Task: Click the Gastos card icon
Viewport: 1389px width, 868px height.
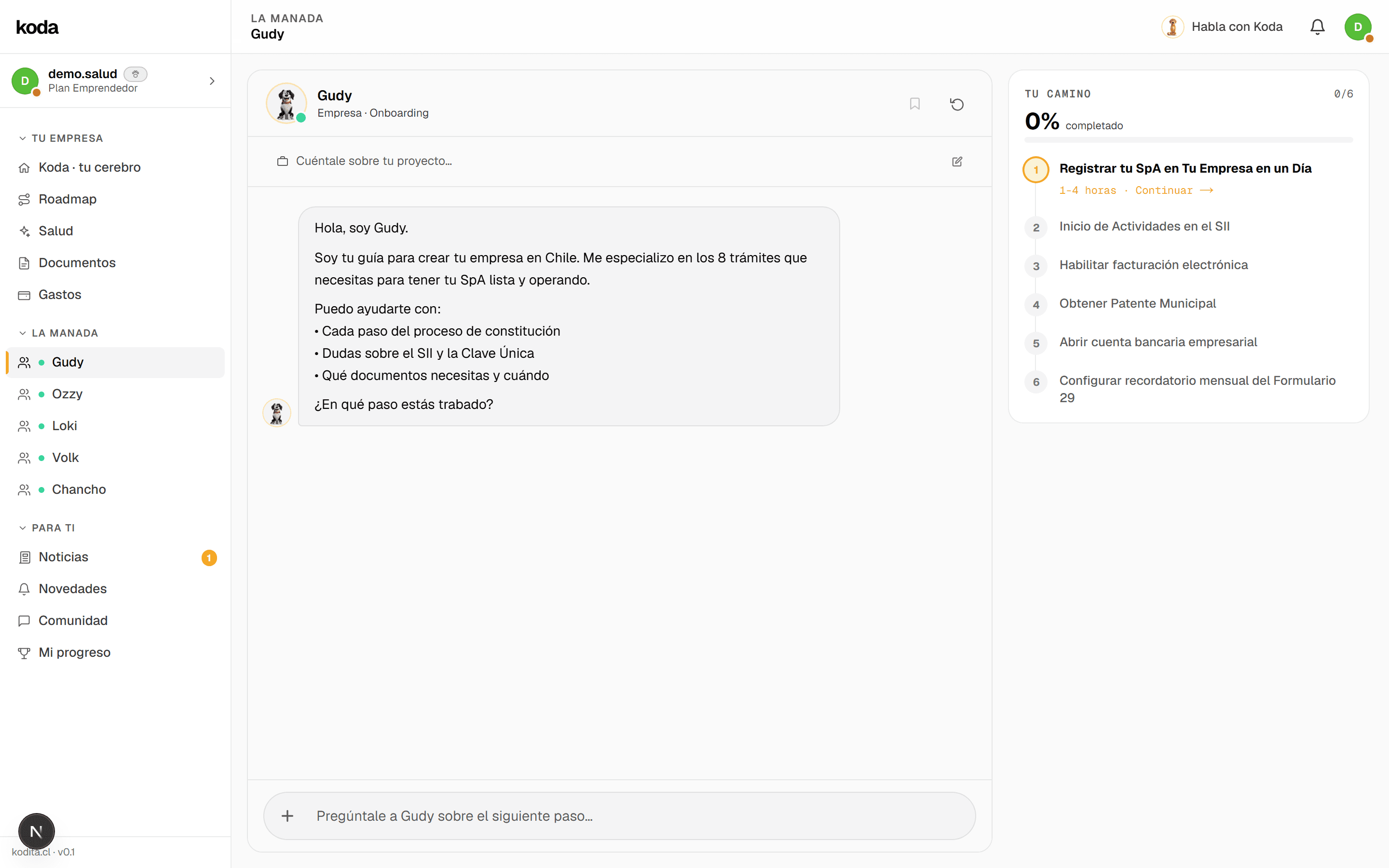Action: [24, 295]
